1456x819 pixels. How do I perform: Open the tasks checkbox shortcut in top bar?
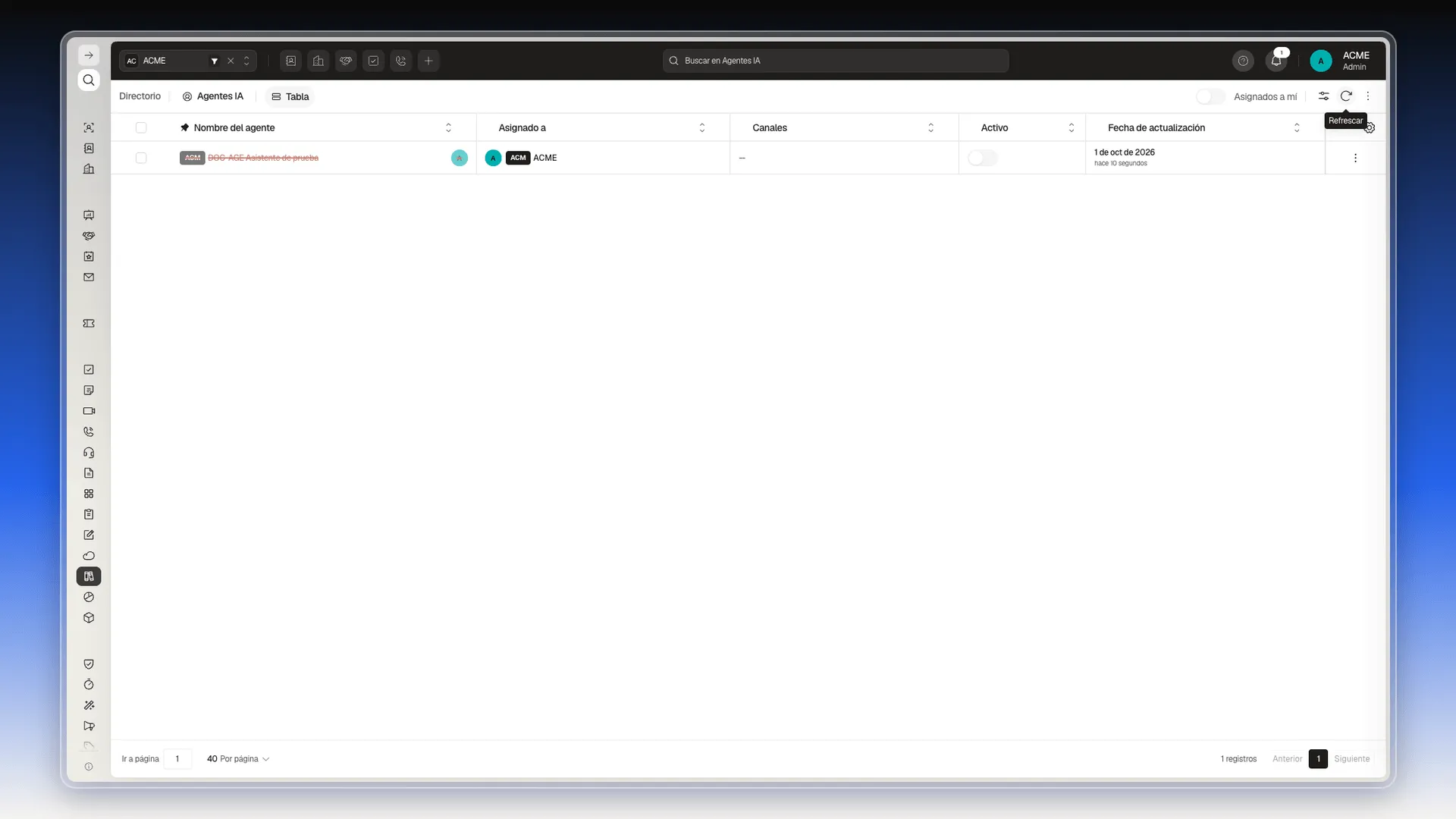373,61
